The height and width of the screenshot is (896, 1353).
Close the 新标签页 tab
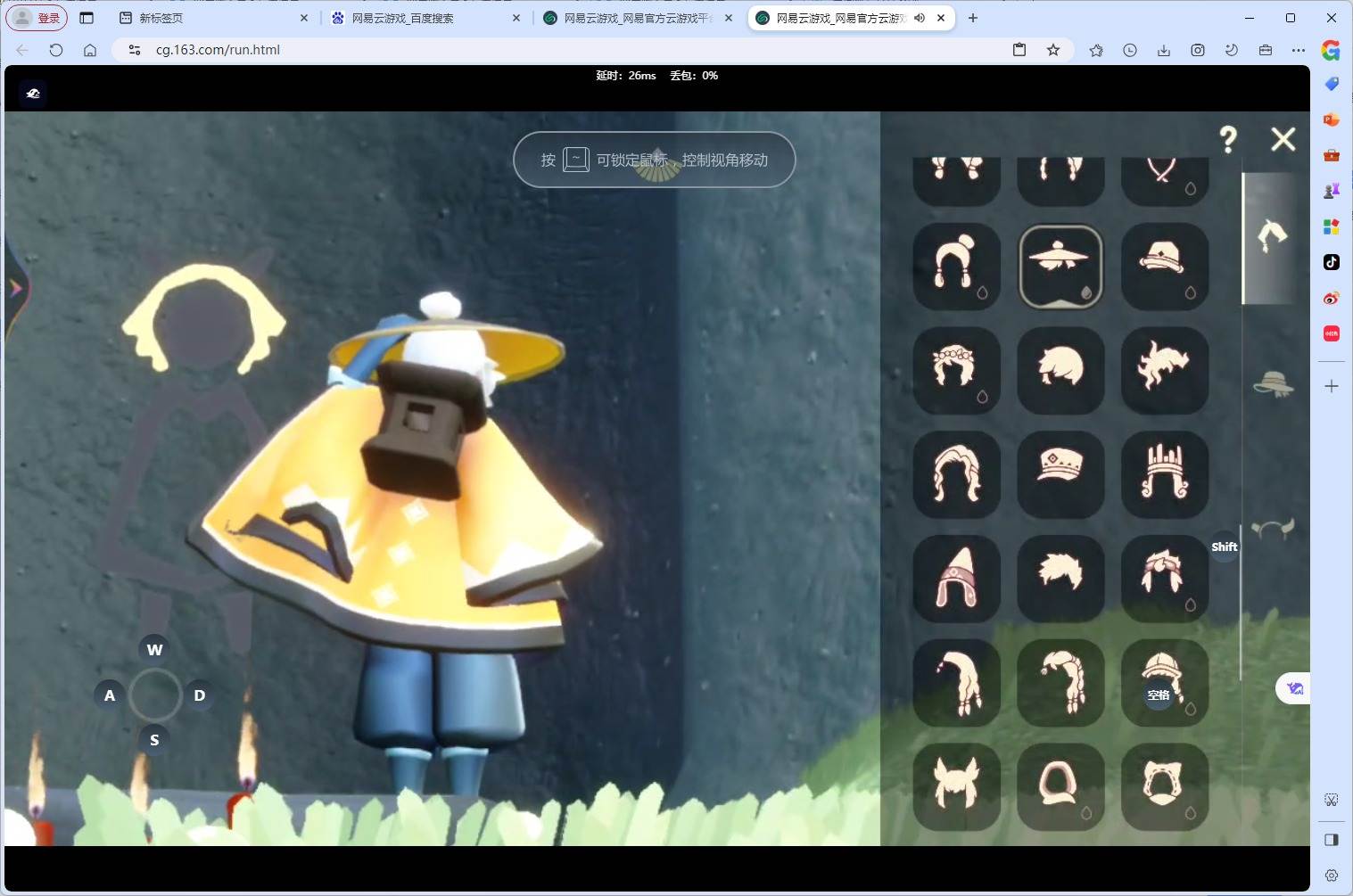[x=304, y=18]
